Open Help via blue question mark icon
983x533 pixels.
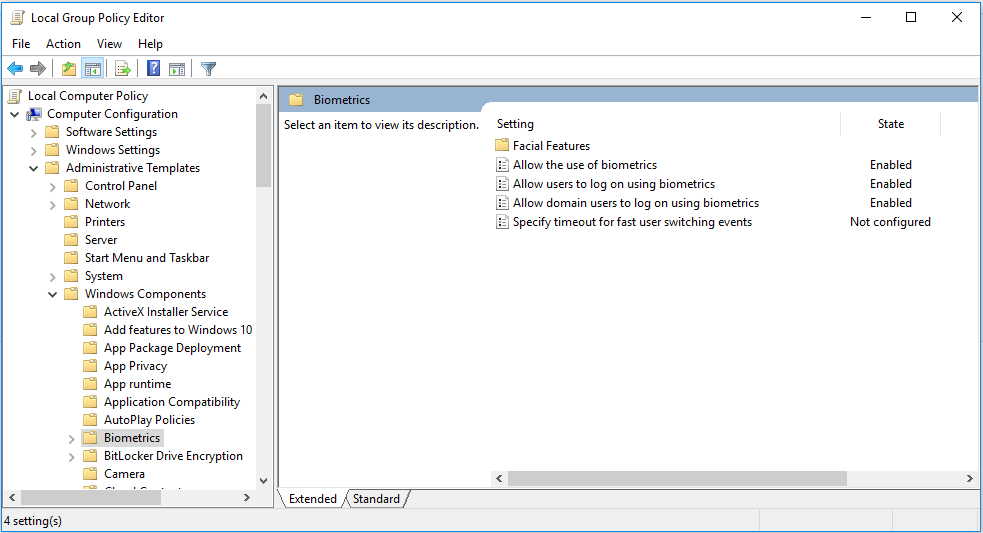153,69
